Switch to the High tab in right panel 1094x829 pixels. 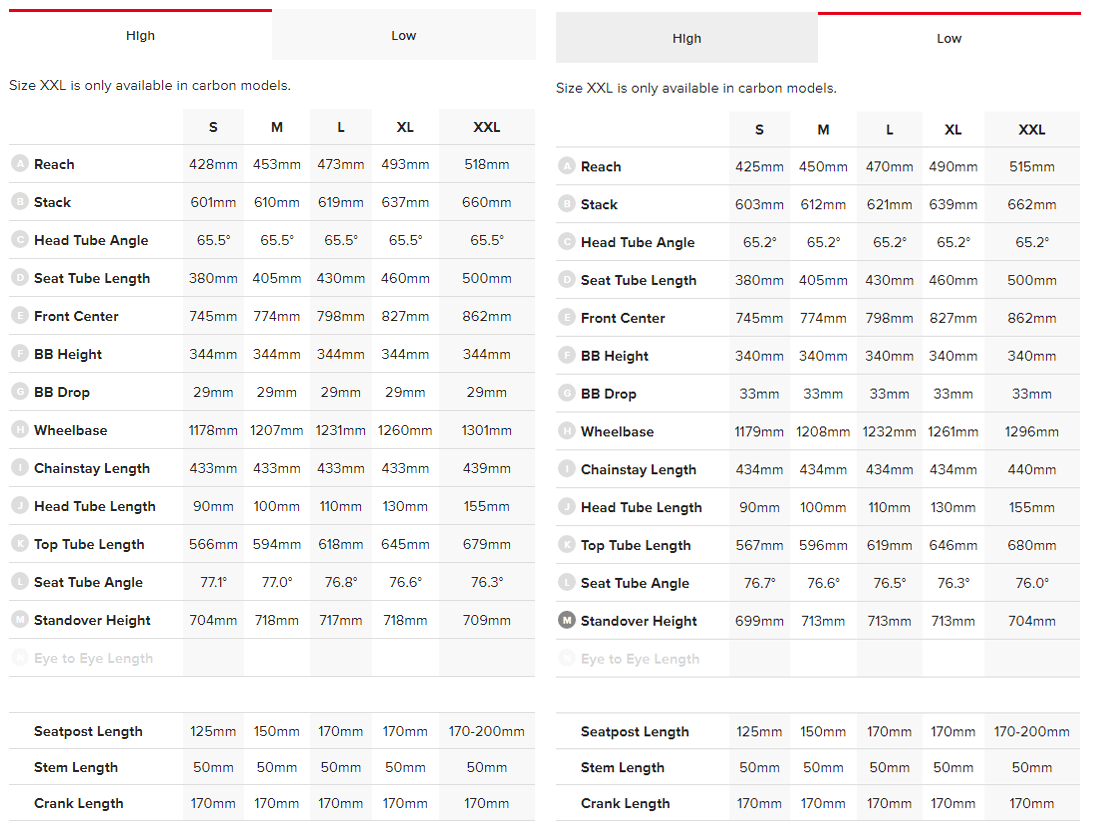(686, 39)
